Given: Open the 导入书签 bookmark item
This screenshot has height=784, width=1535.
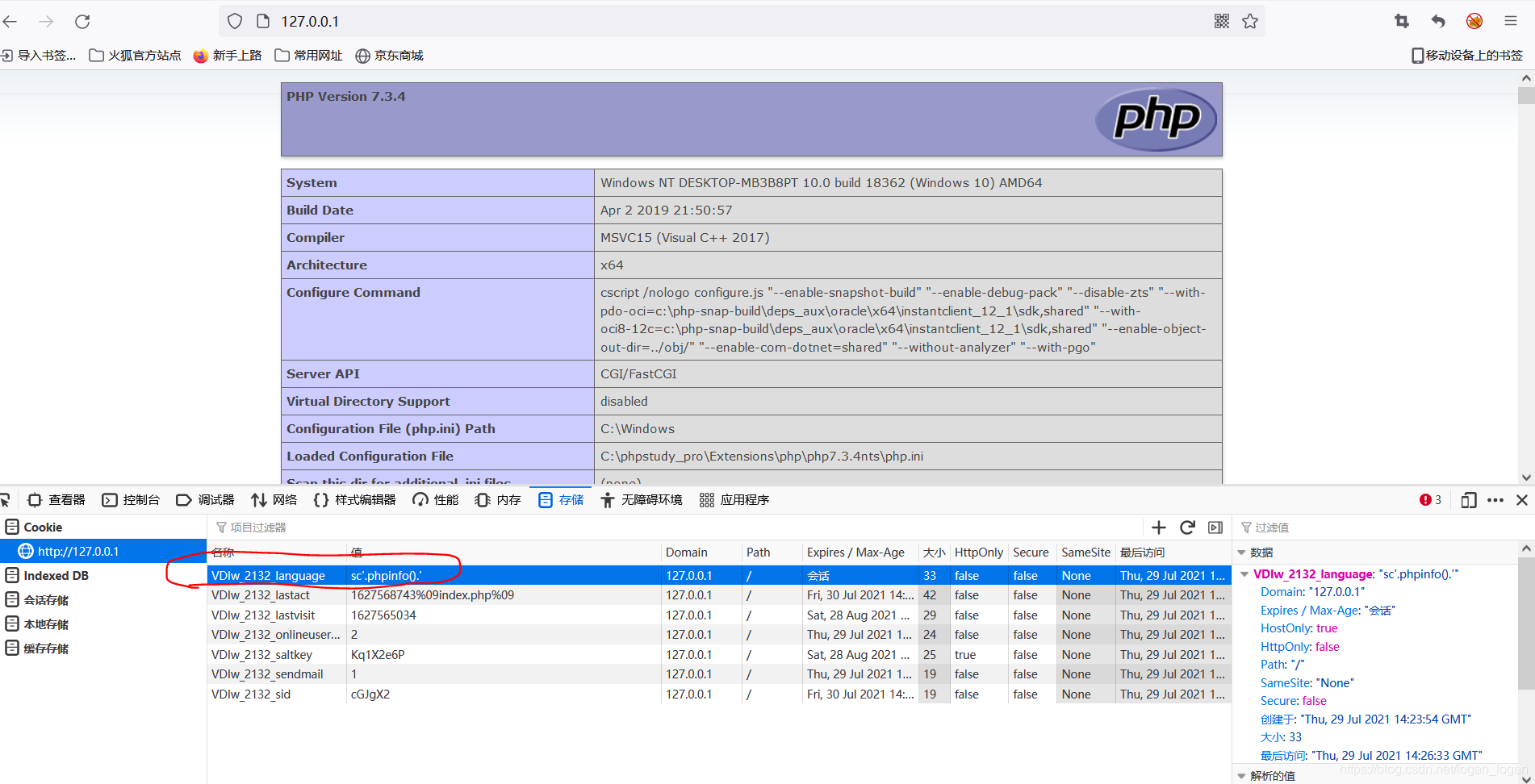Looking at the screenshot, I should click(39, 56).
